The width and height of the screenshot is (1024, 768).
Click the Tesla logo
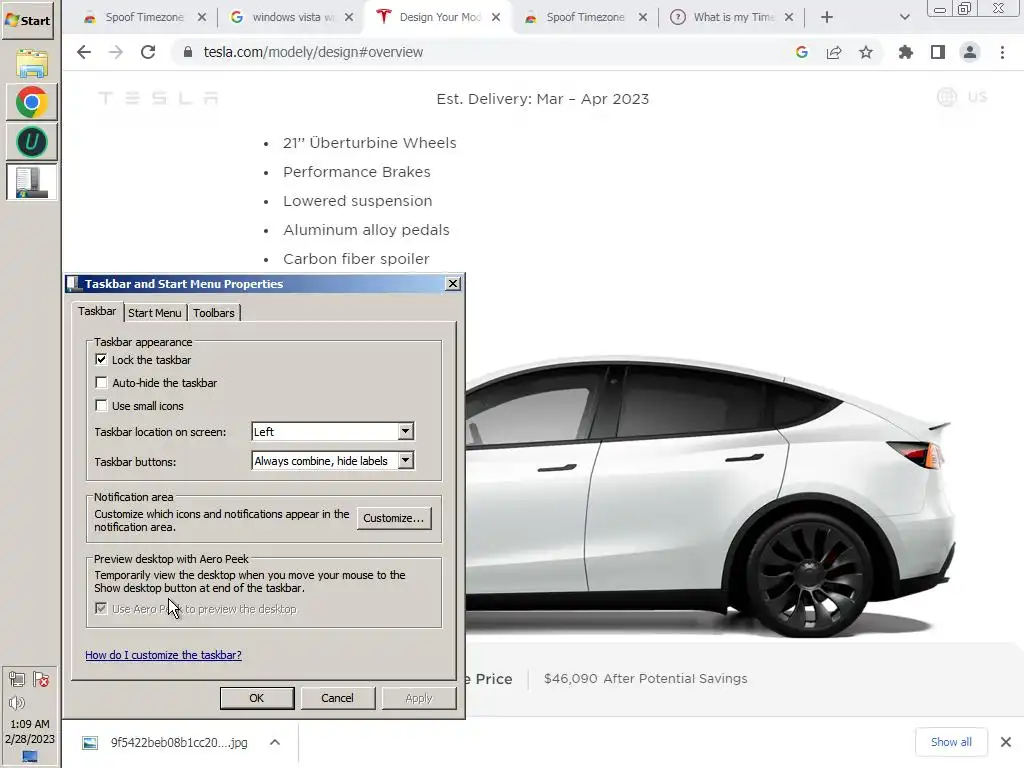click(158, 99)
